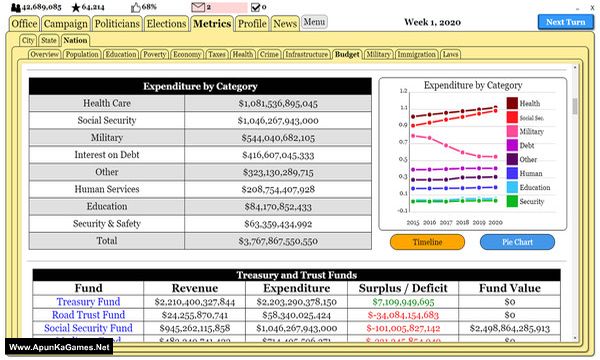Click the Fund Value column header
The height and width of the screenshot is (360, 600).
[510, 288]
